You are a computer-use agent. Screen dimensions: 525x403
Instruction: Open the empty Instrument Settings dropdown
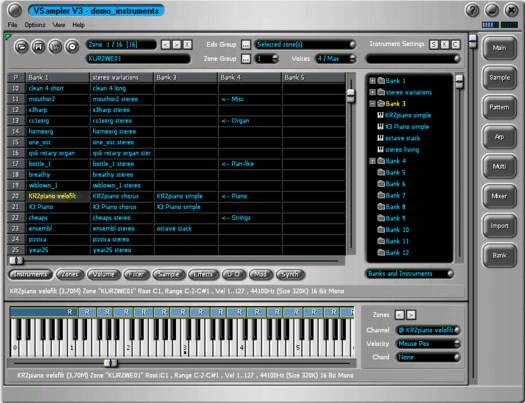[413, 59]
